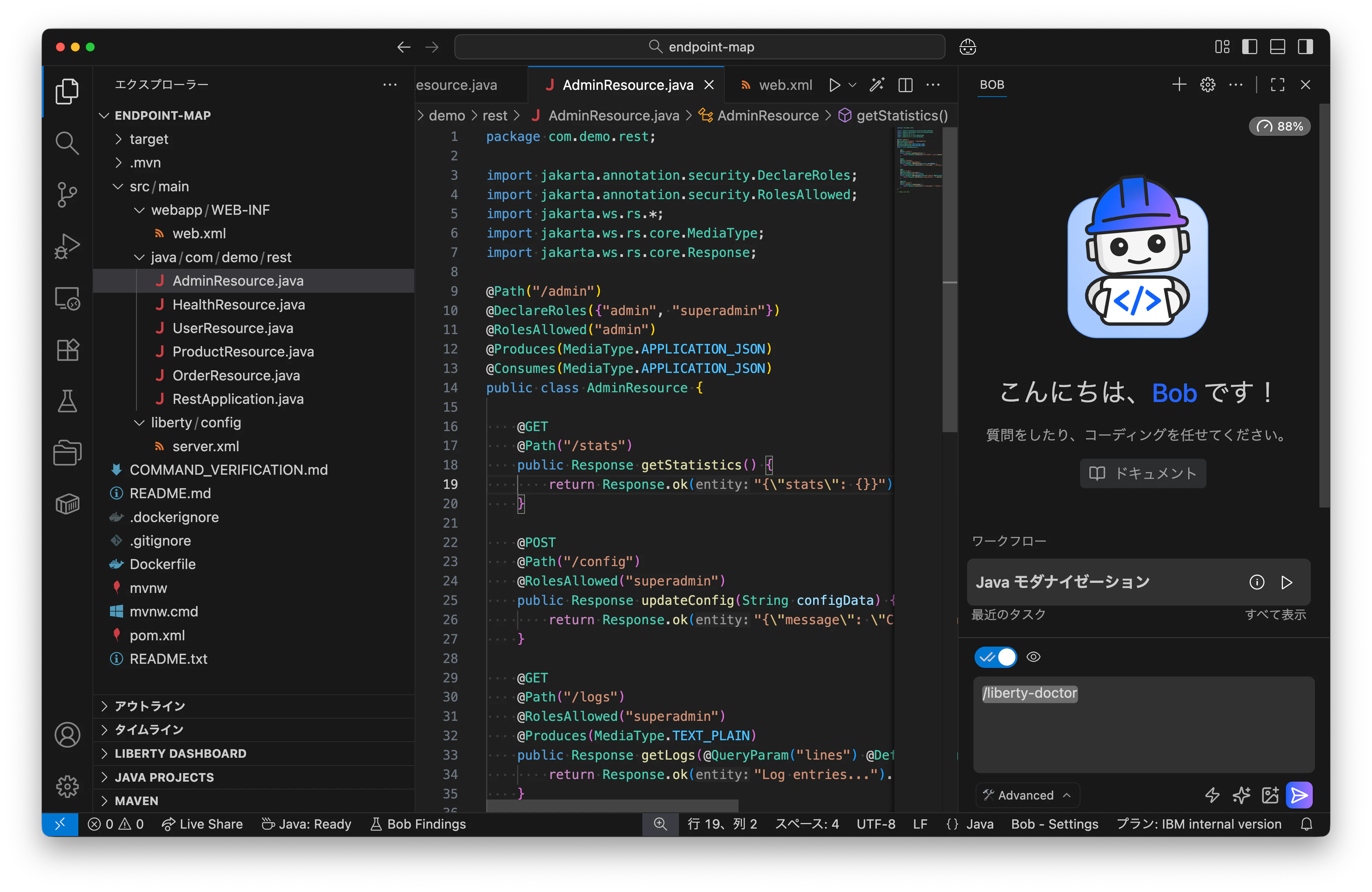Toggle the primary side bar

pyautogui.click(x=1249, y=47)
